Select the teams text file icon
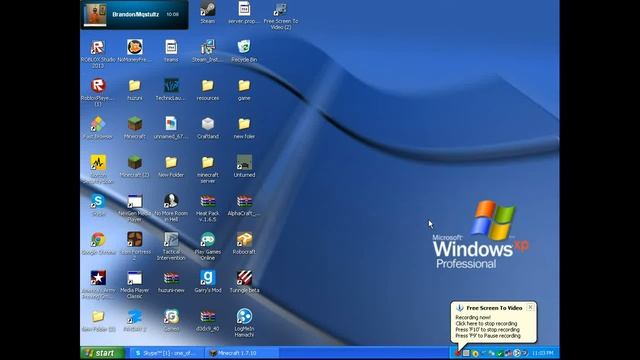 coord(171,51)
